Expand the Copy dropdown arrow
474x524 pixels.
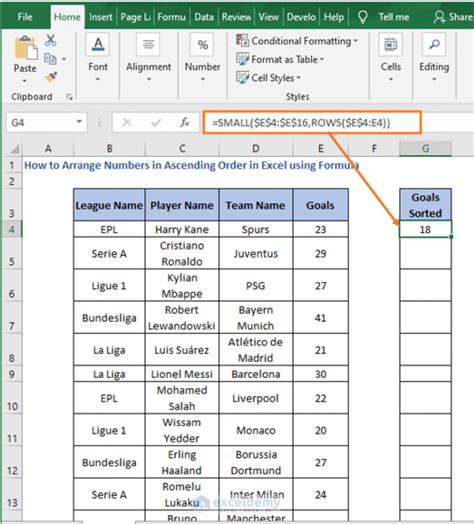coord(64,59)
